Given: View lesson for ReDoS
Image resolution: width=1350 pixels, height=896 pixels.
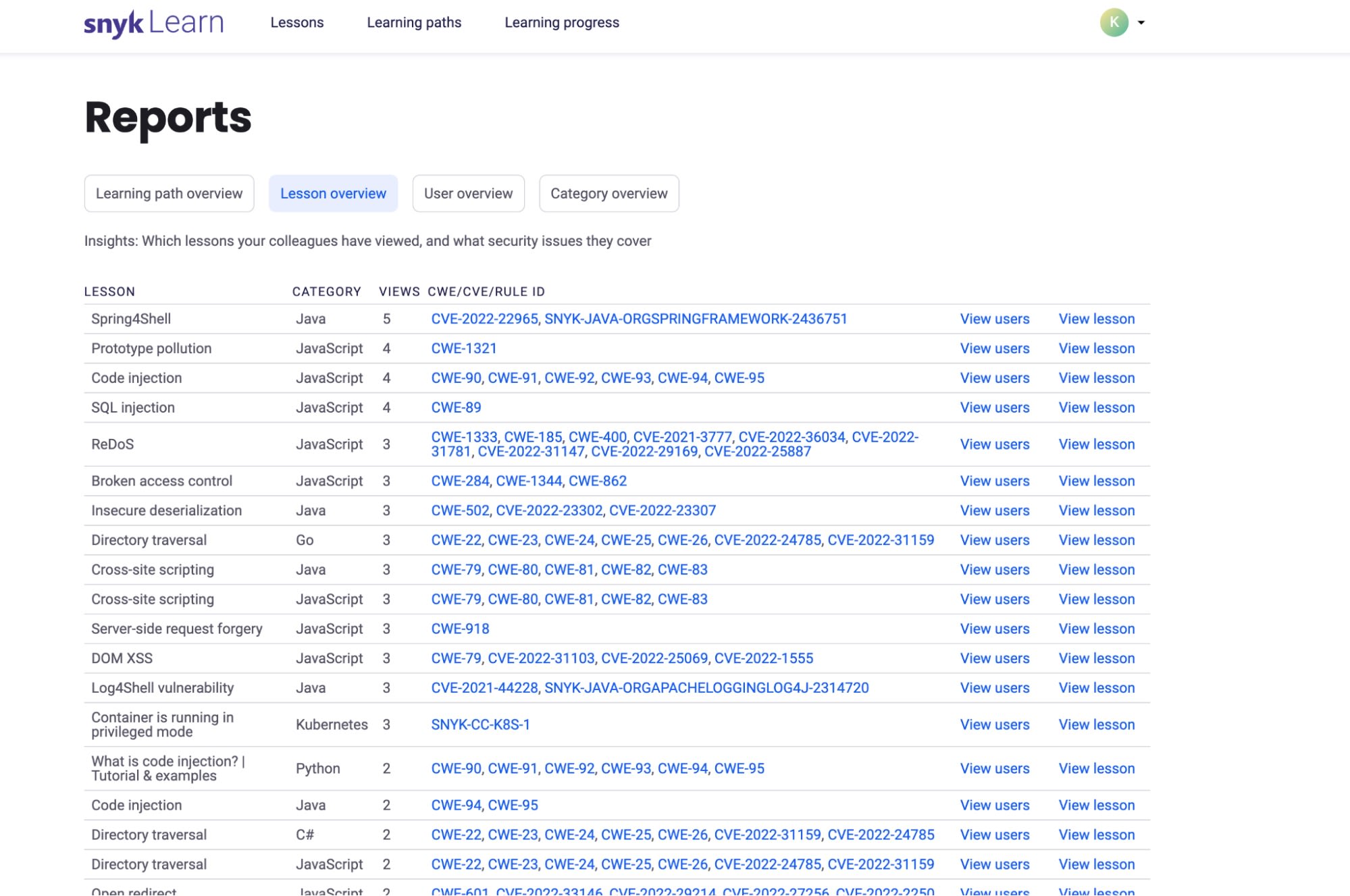Looking at the screenshot, I should [1097, 444].
